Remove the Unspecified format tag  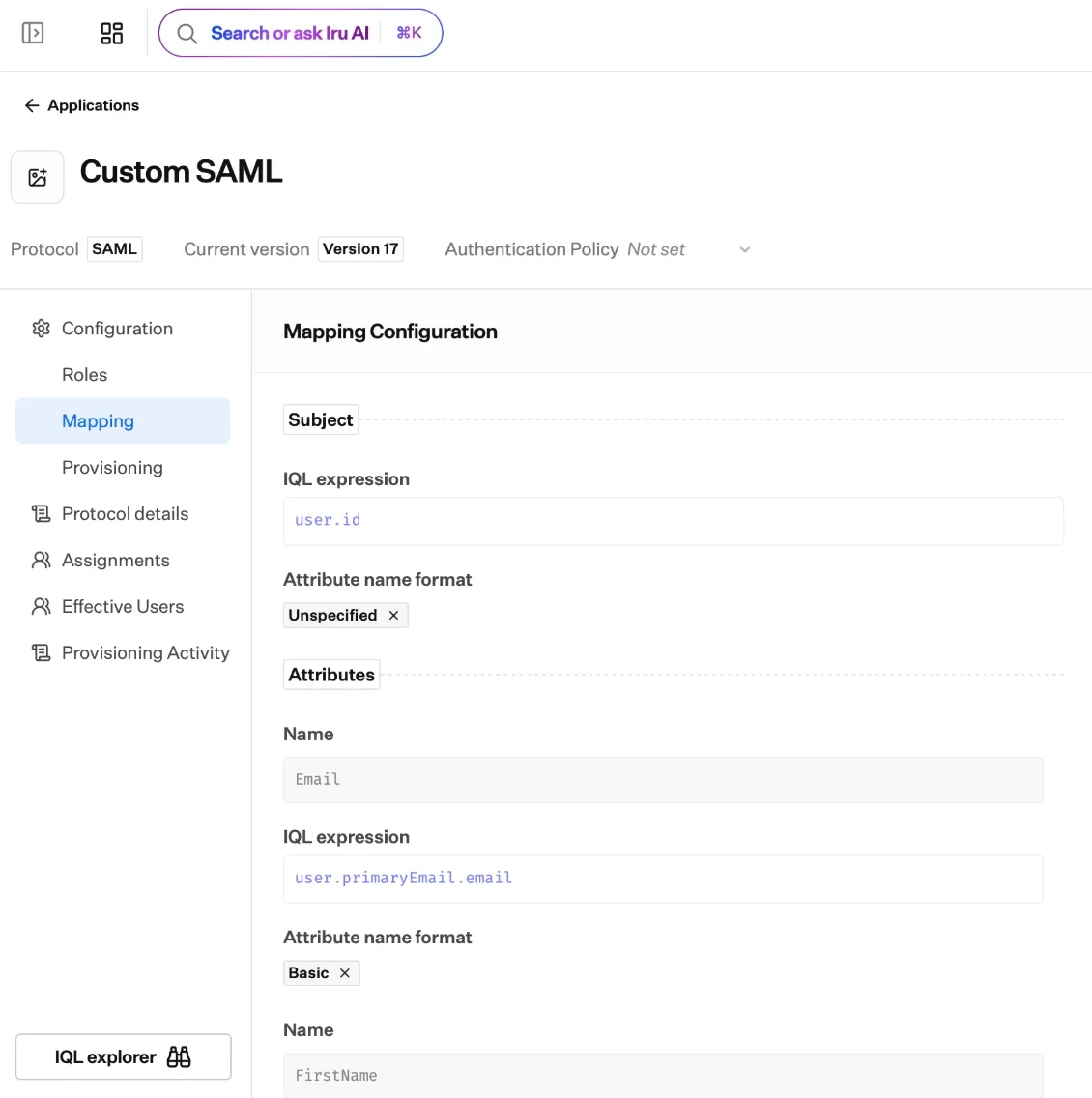tap(394, 615)
